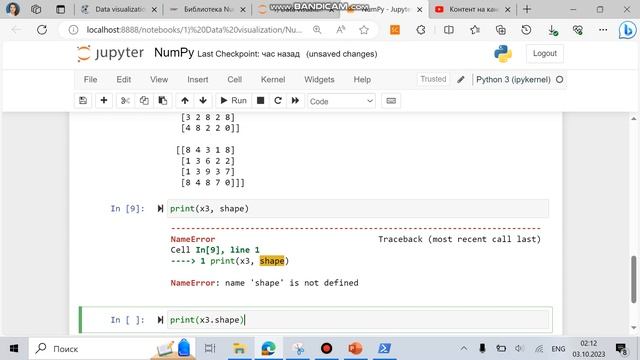Viewport: 640px width, 360px height.
Task: Open the cell type Code dropdown
Action: coord(341,101)
